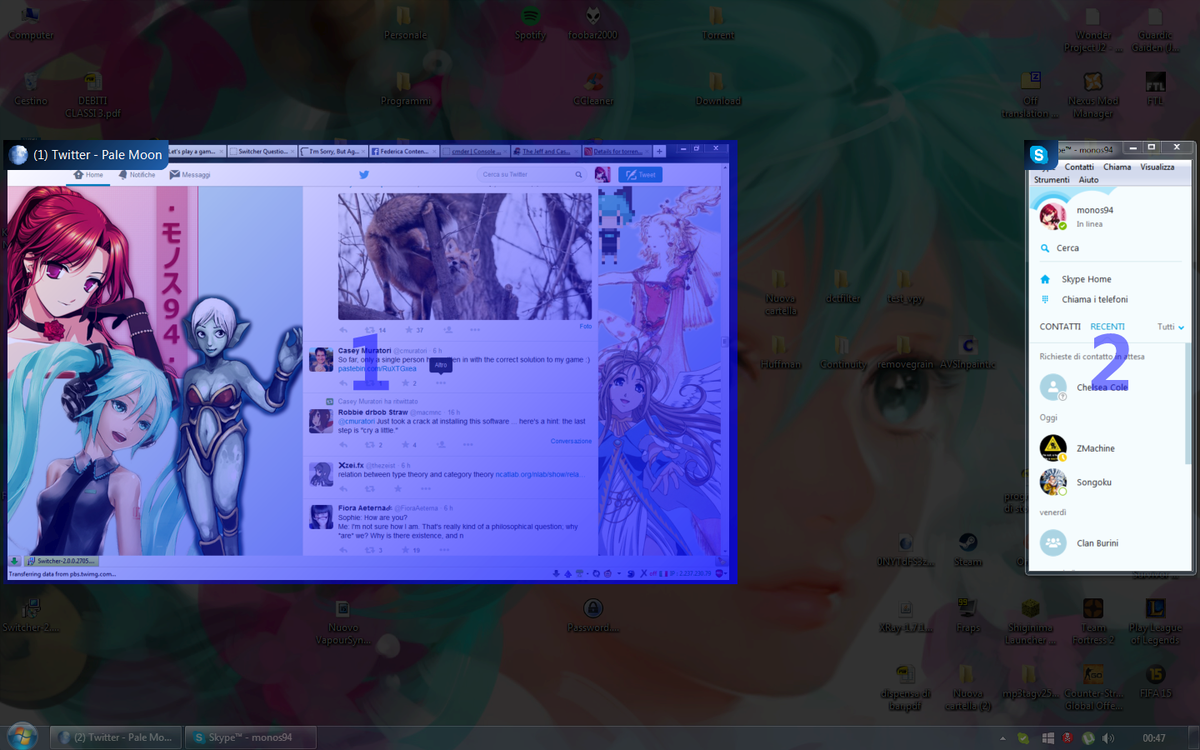1200x750 pixels.
Task: Open Twitter Home tab in Pale Moon
Action: (x=90, y=175)
